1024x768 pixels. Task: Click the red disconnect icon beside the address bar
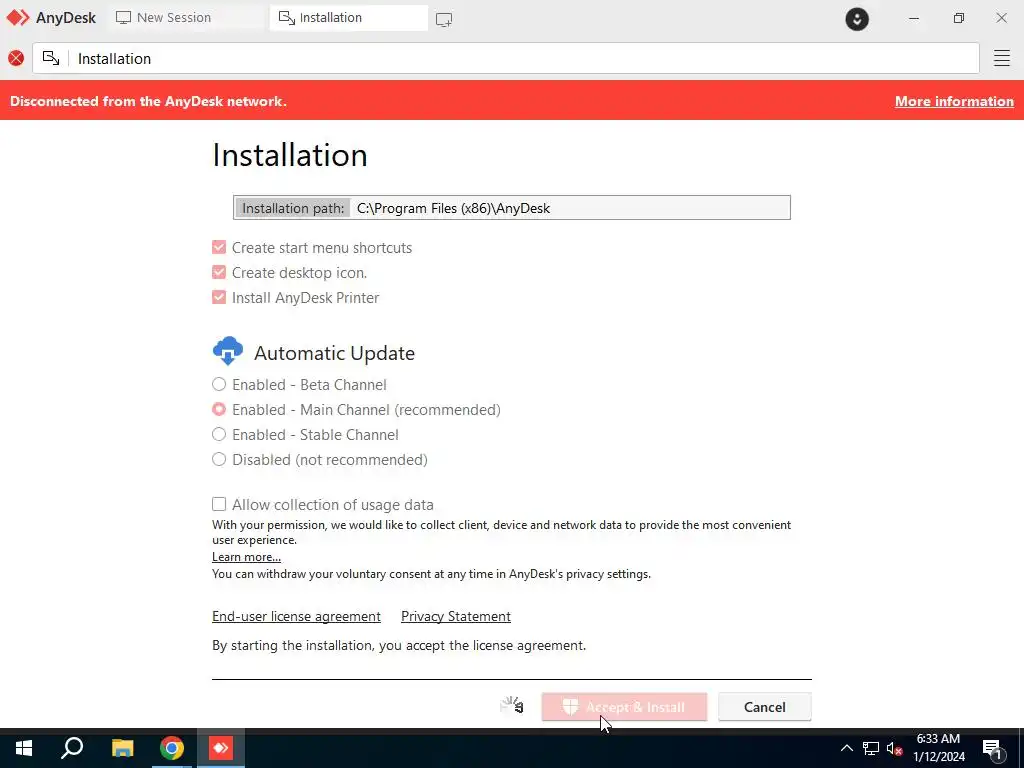point(16,59)
